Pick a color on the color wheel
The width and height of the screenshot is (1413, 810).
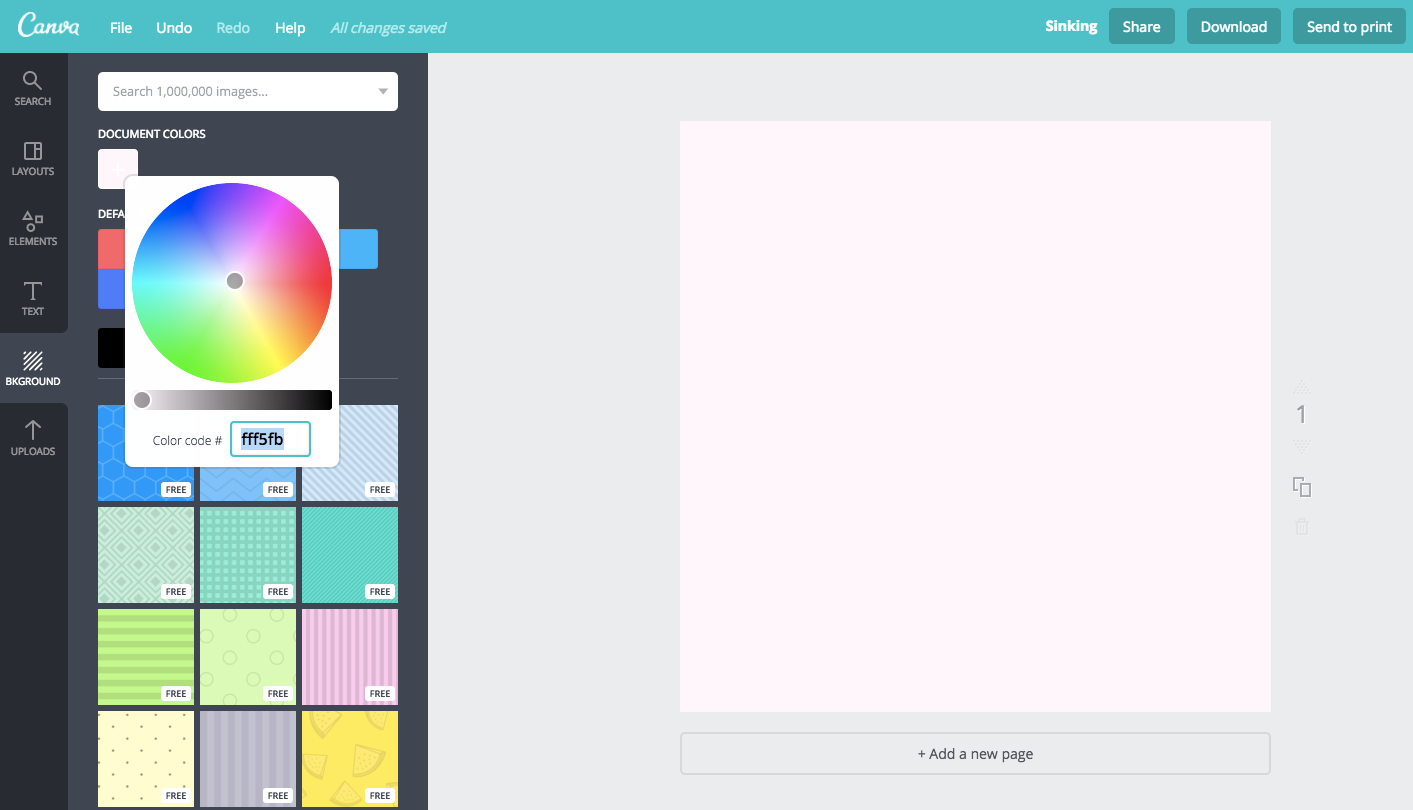(x=232, y=281)
